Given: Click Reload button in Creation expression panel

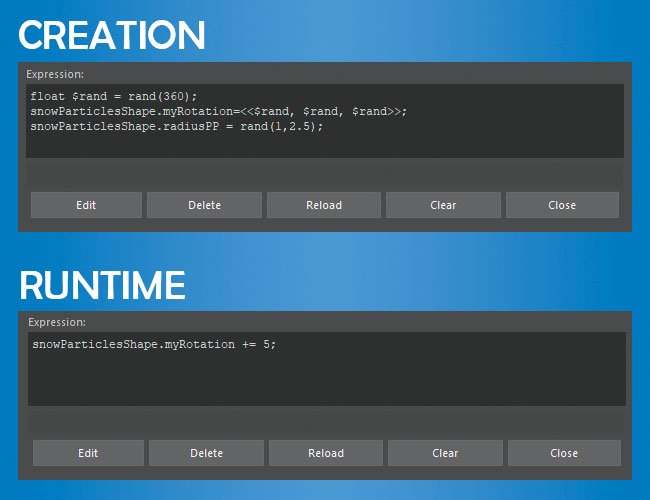Looking at the screenshot, I should click(324, 205).
